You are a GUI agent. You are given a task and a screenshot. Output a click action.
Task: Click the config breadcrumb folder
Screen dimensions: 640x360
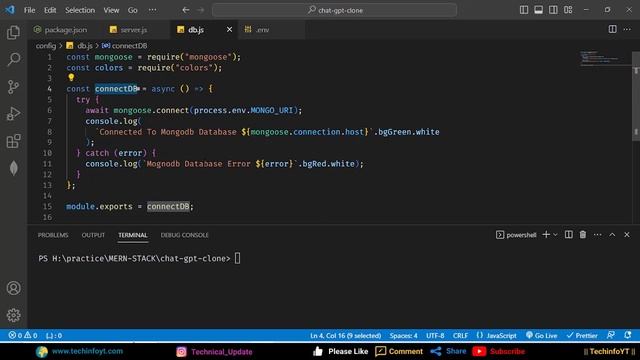(x=46, y=46)
